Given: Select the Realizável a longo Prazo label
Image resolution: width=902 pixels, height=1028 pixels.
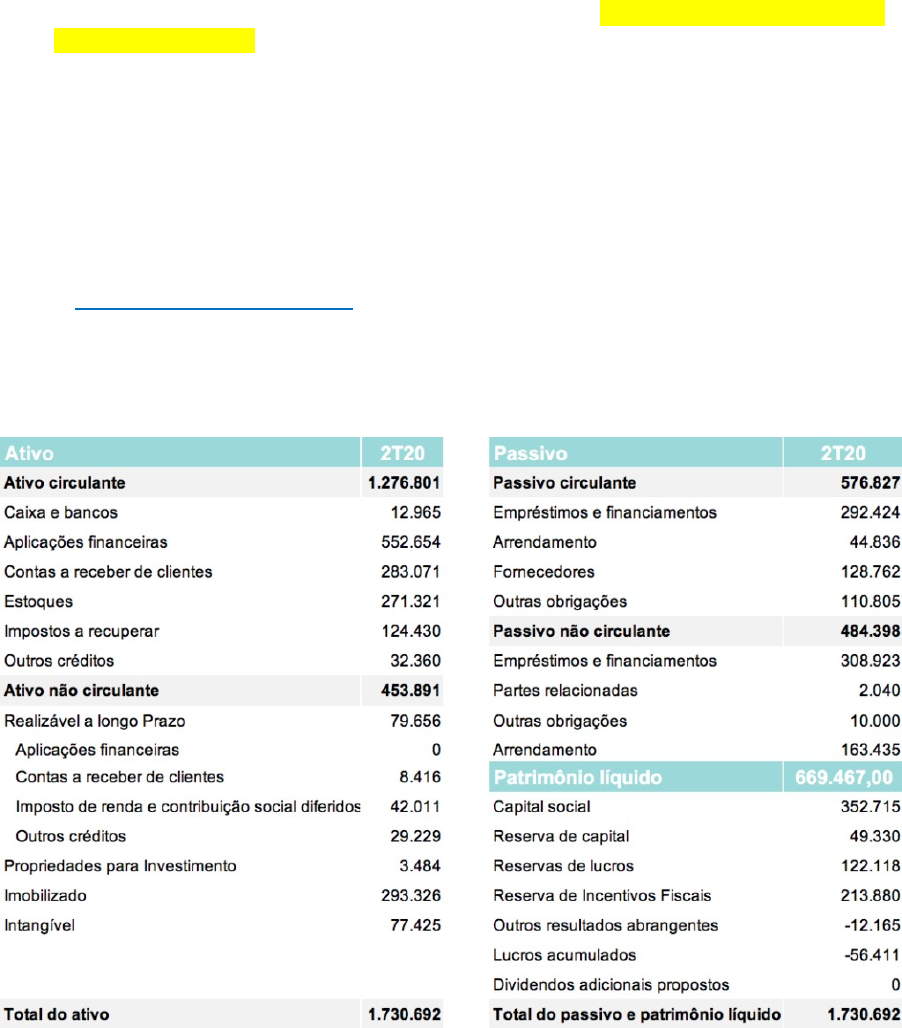Looking at the screenshot, I should pyautogui.click(x=94, y=721).
